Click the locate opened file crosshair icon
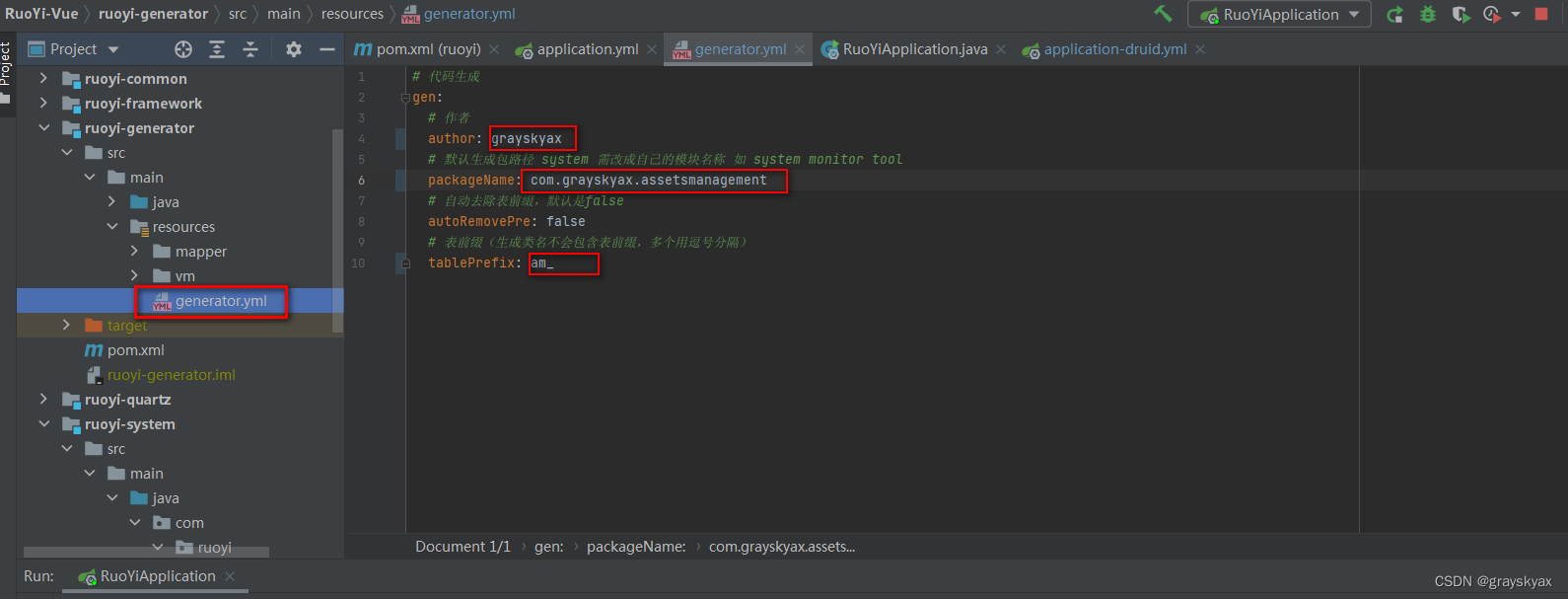Image resolution: width=1568 pixels, height=599 pixels. (x=183, y=49)
